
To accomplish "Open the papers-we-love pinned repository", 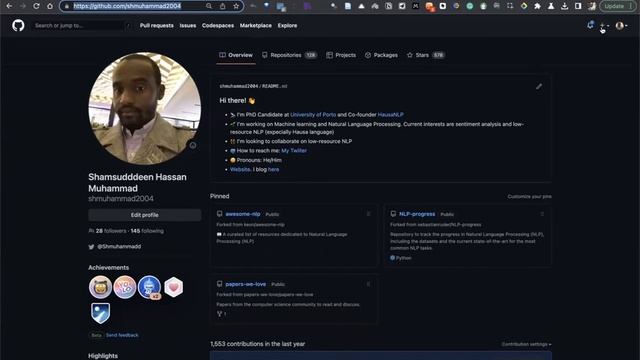I will tap(246, 284).
